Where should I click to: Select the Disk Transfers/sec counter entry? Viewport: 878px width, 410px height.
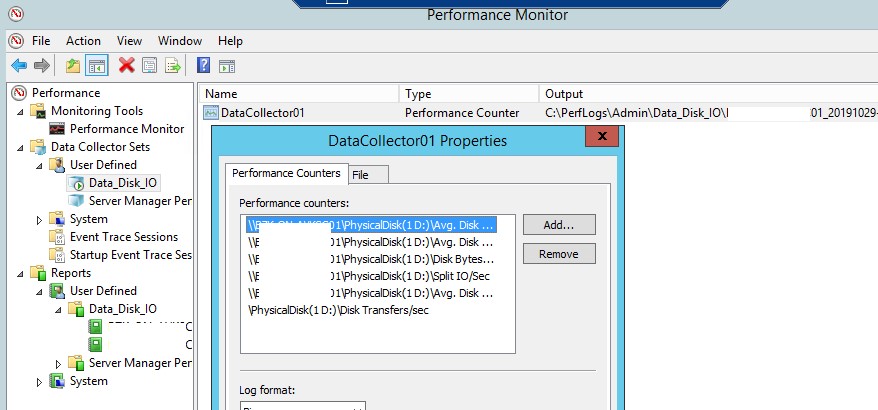(x=338, y=310)
